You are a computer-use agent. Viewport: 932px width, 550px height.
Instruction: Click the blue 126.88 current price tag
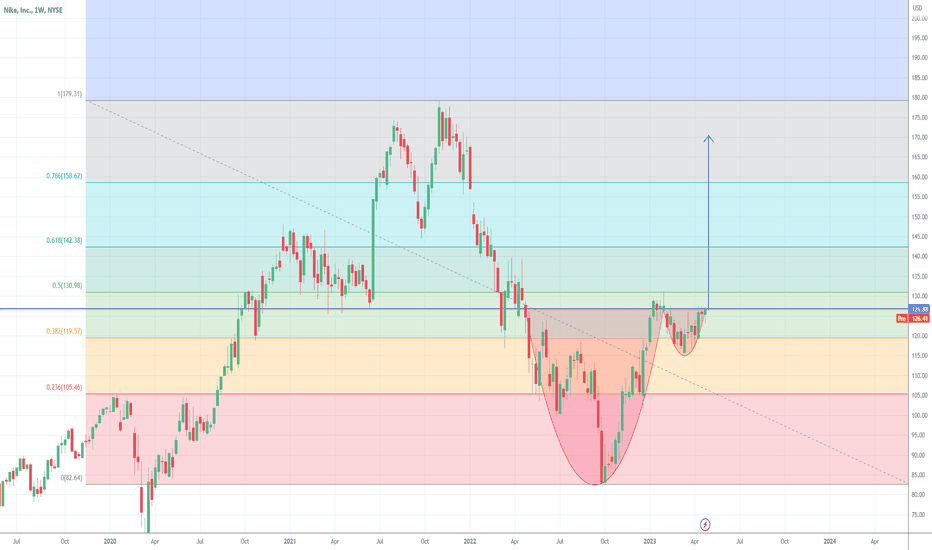pos(919,309)
